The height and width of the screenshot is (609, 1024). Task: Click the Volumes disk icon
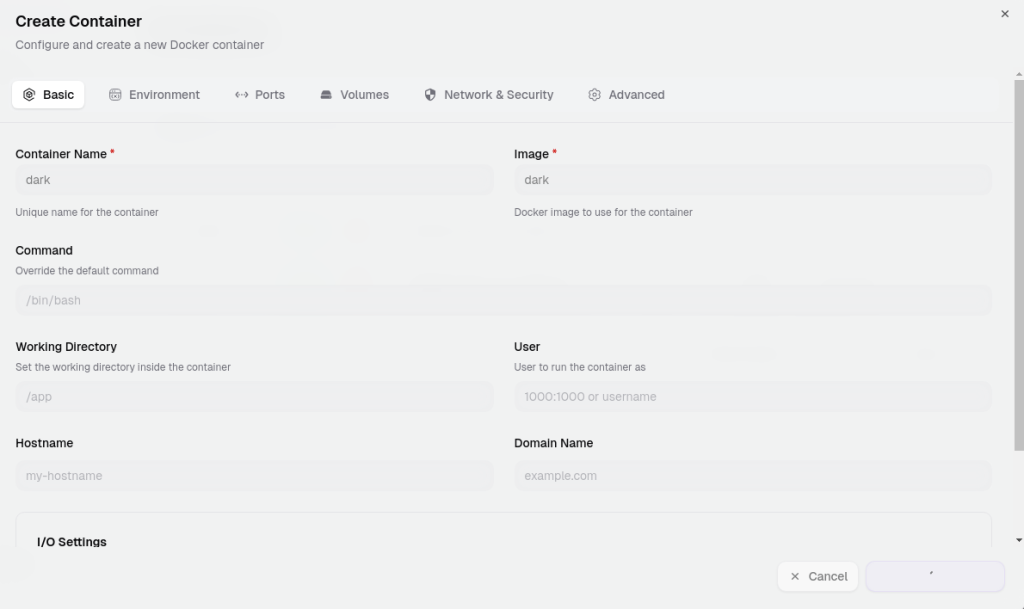[326, 95]
